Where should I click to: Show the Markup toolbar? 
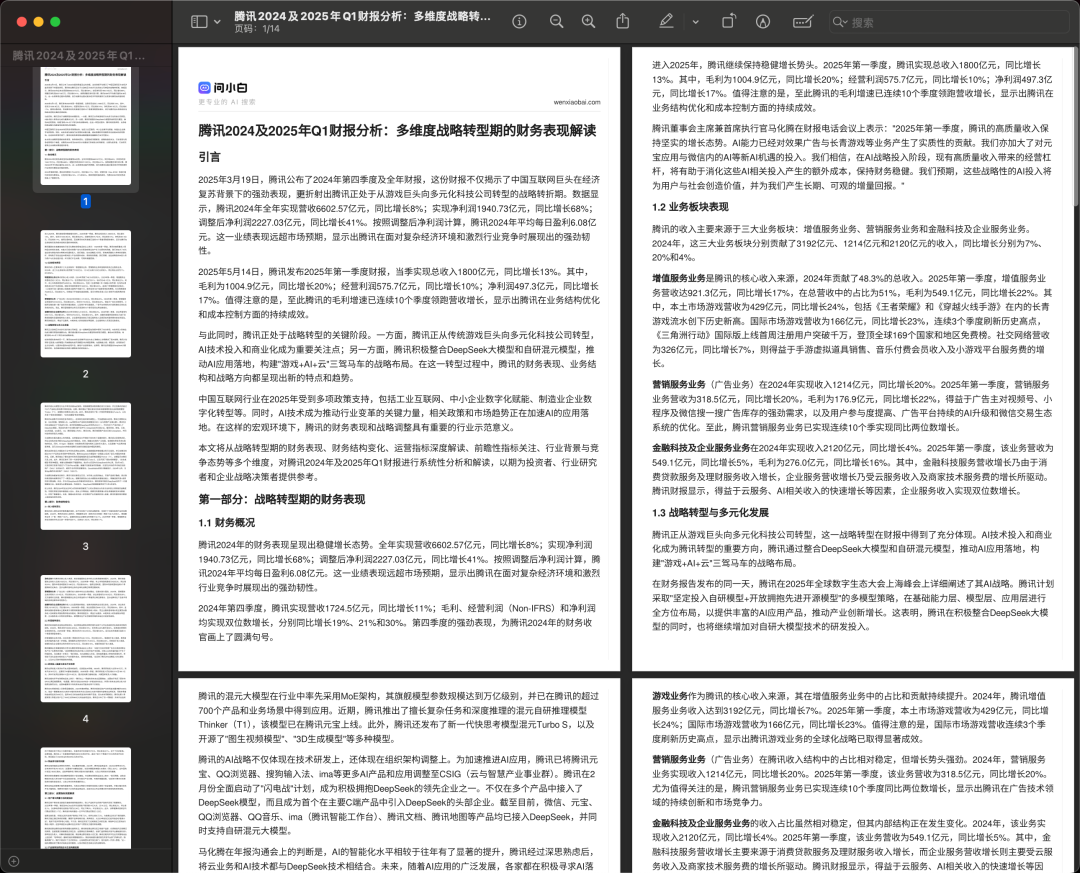762,22
